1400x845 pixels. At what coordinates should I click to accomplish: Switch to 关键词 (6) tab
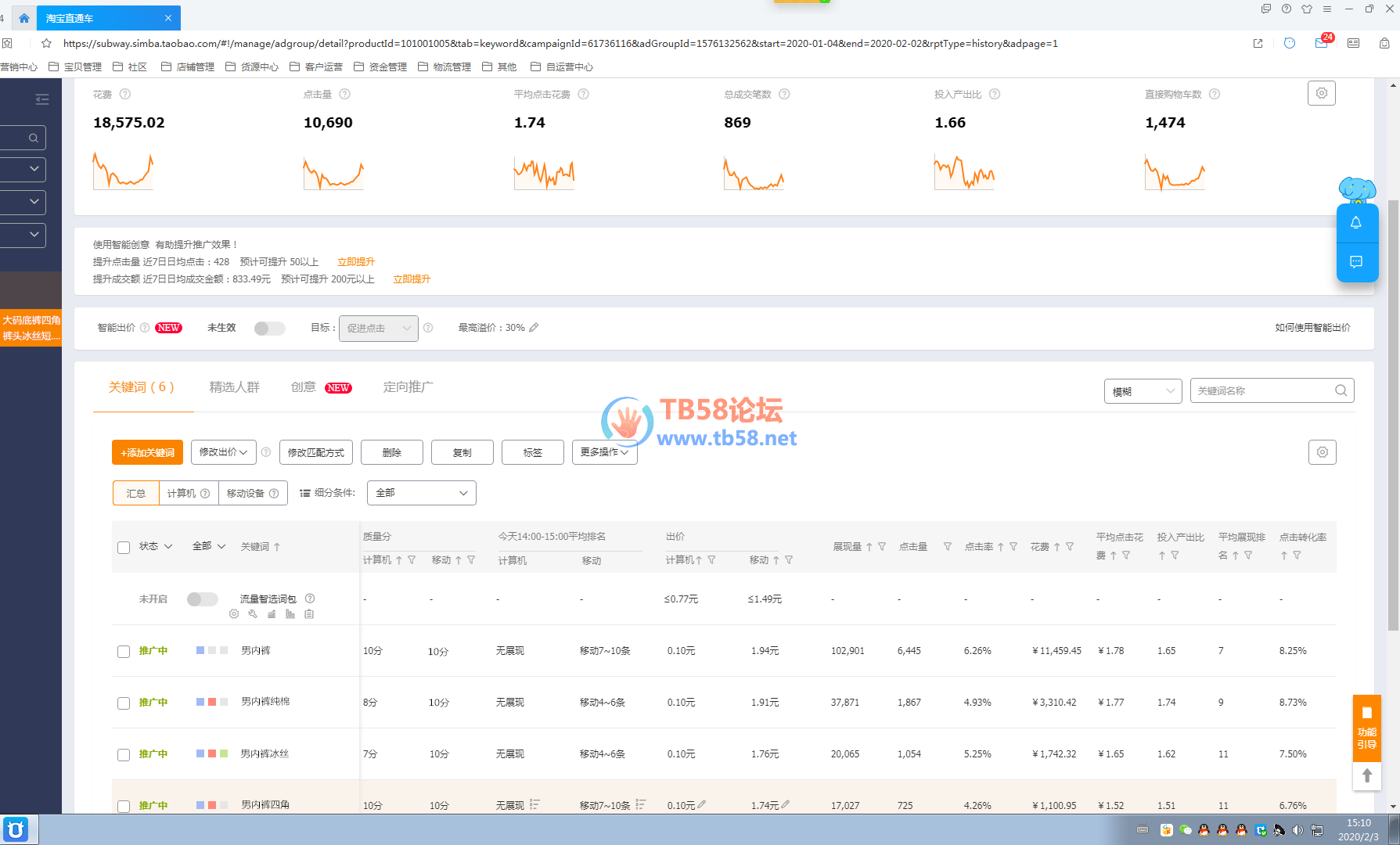pos(142,387)
